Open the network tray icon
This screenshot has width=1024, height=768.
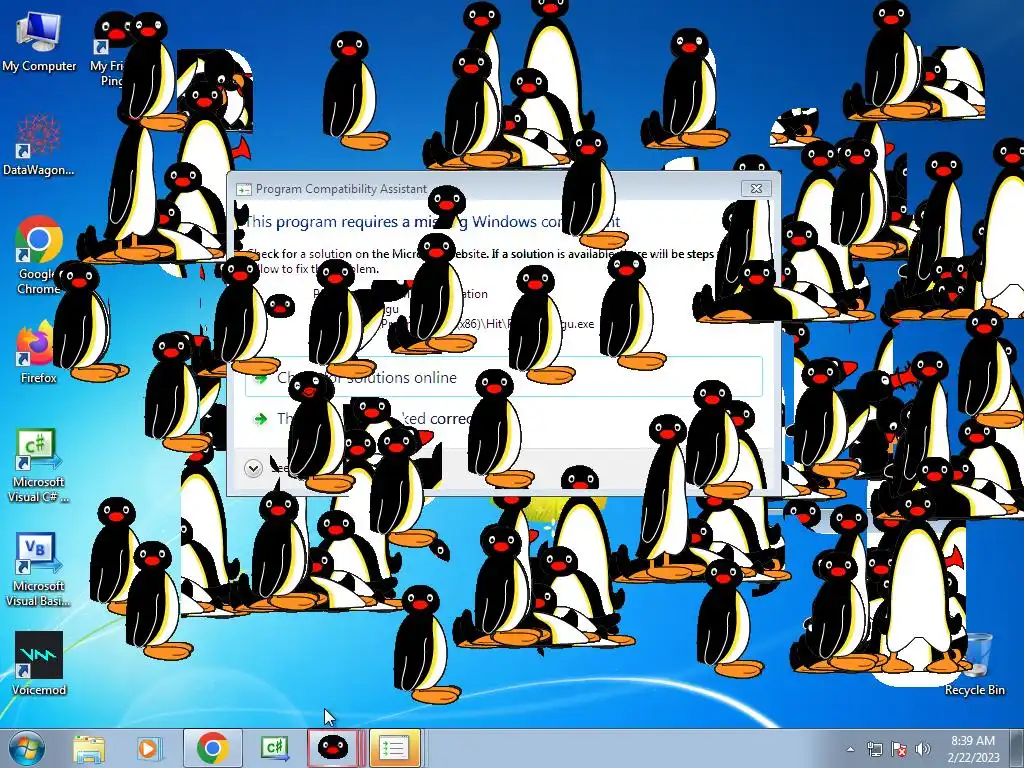[874, 749]
